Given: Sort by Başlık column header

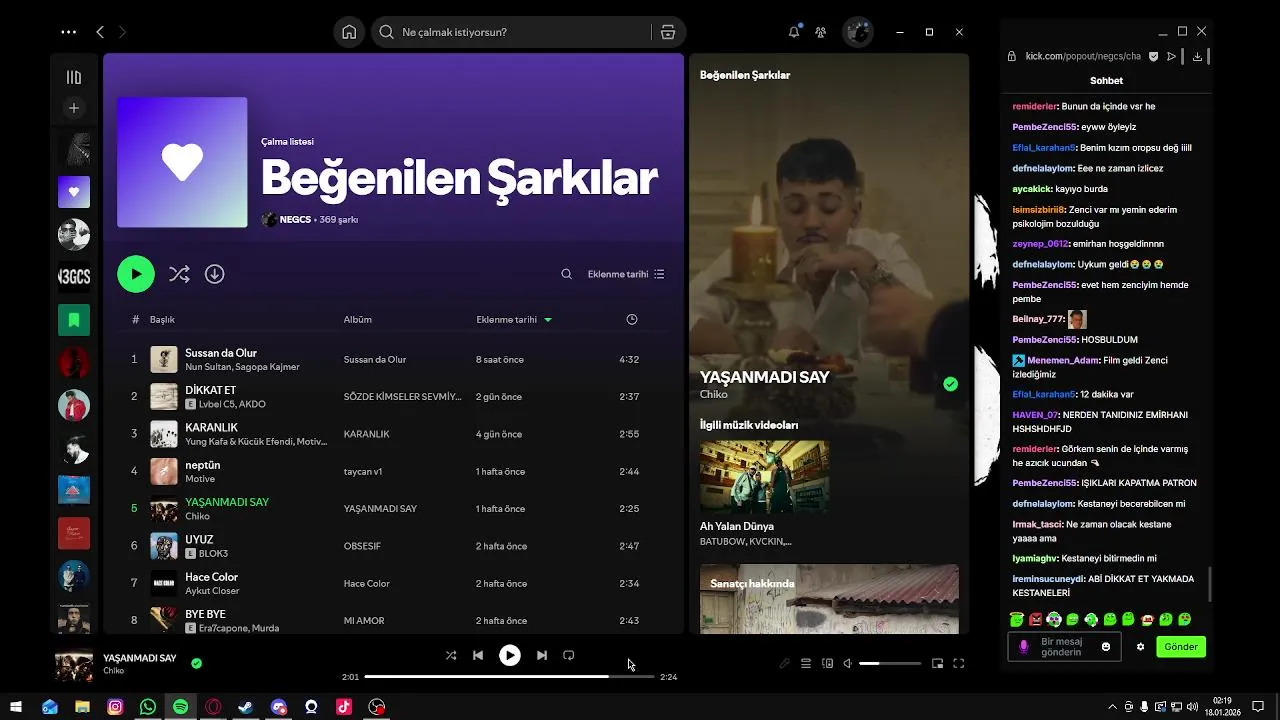Looking at the screenshot, I should 162,320.
